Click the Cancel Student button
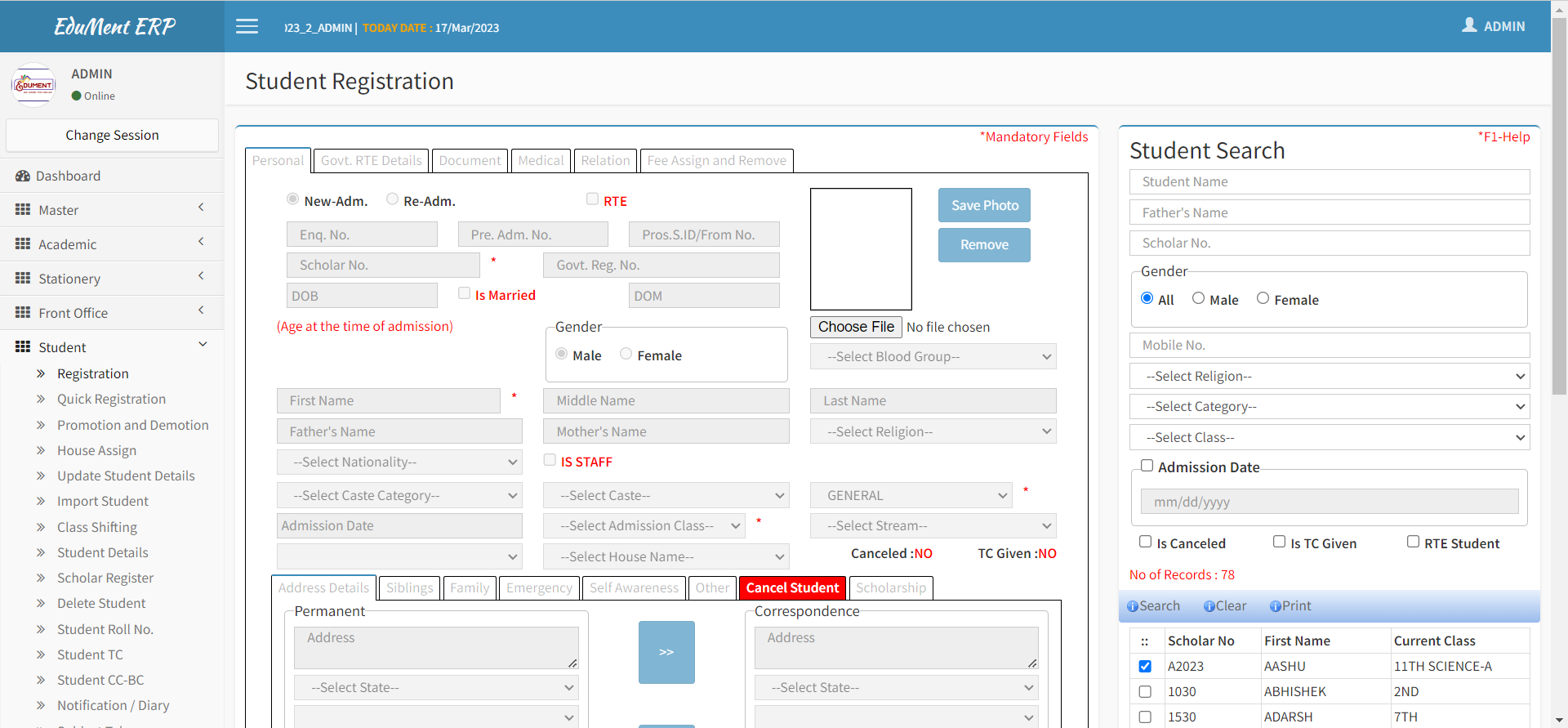The height and width of the screenshot is (728, 1568). [792, 588]
